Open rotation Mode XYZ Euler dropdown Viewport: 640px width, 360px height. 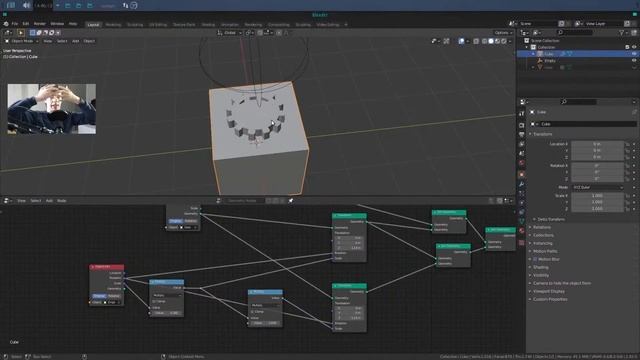[x=597, y=187]
